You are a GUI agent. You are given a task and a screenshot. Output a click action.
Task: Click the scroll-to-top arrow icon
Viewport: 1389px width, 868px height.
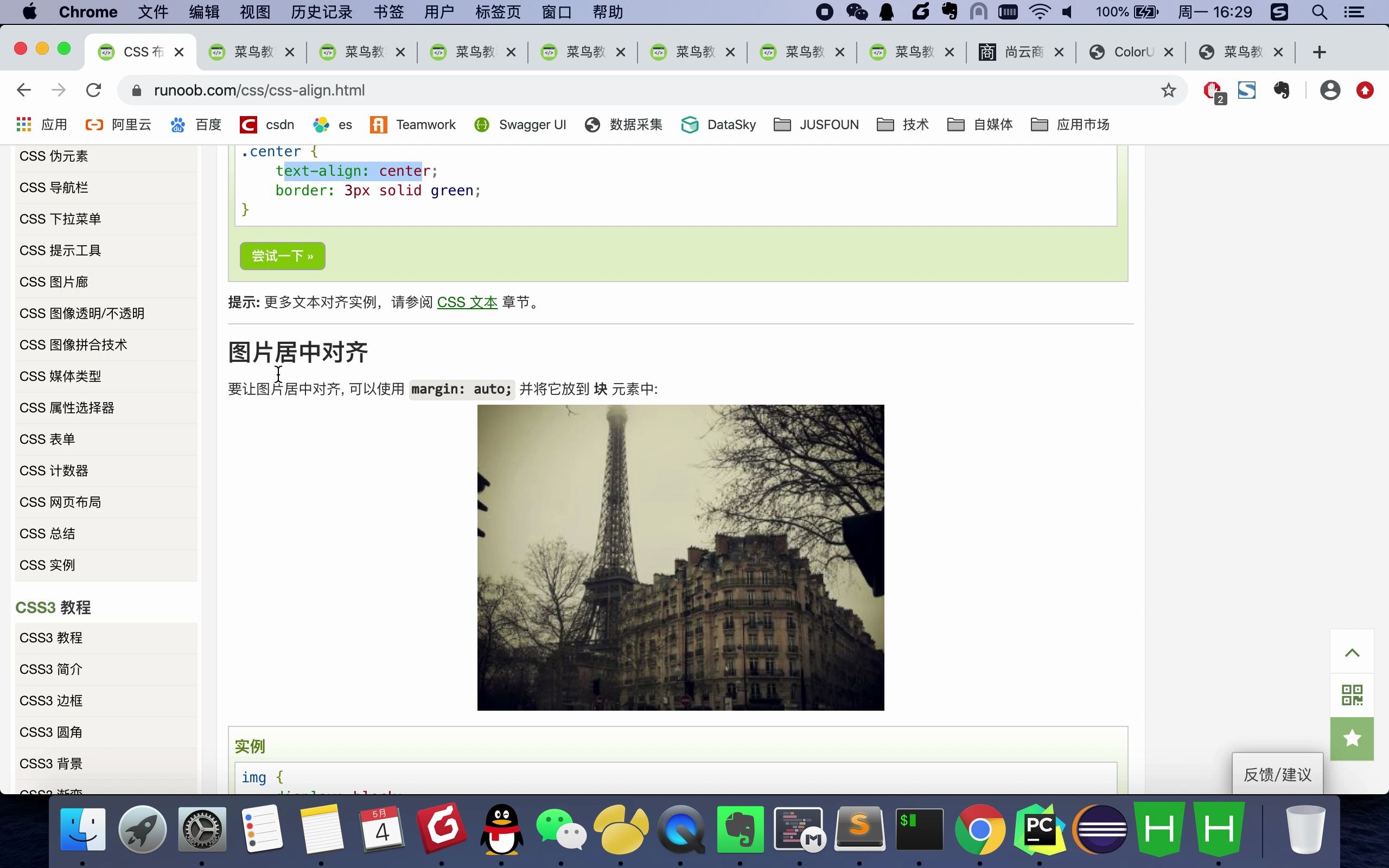pyautogui.click(x=1353, y=651)
